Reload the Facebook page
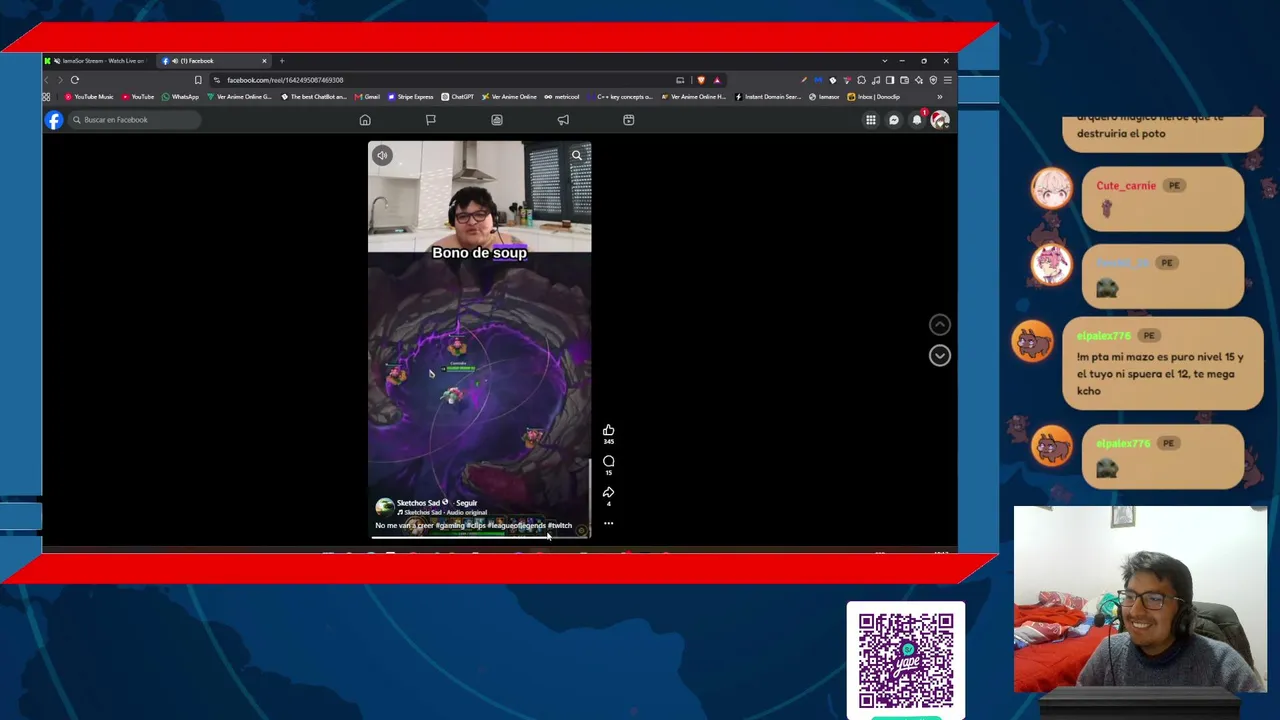The width and height of the screenshot is (1280, 720). [x=75, y=80]
